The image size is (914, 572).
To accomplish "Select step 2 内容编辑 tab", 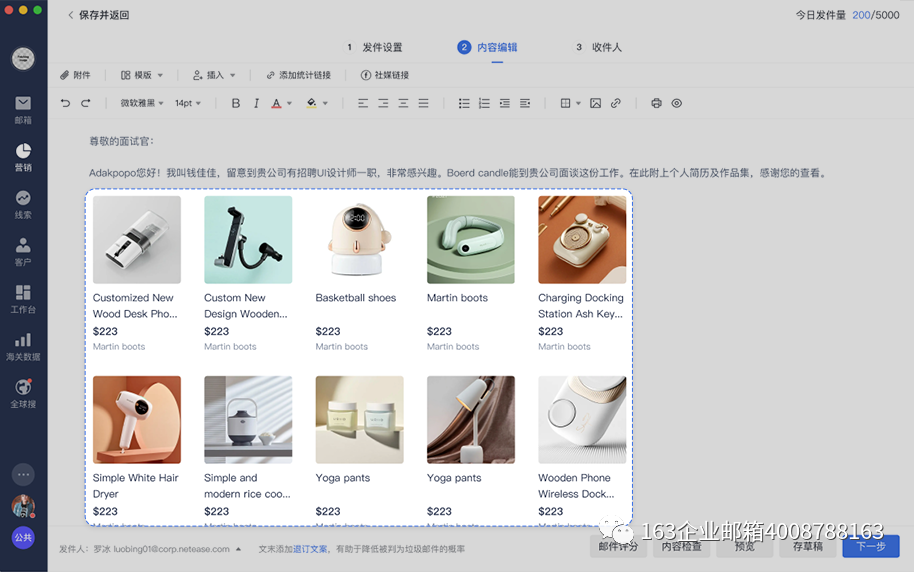I will click(488, 47).
